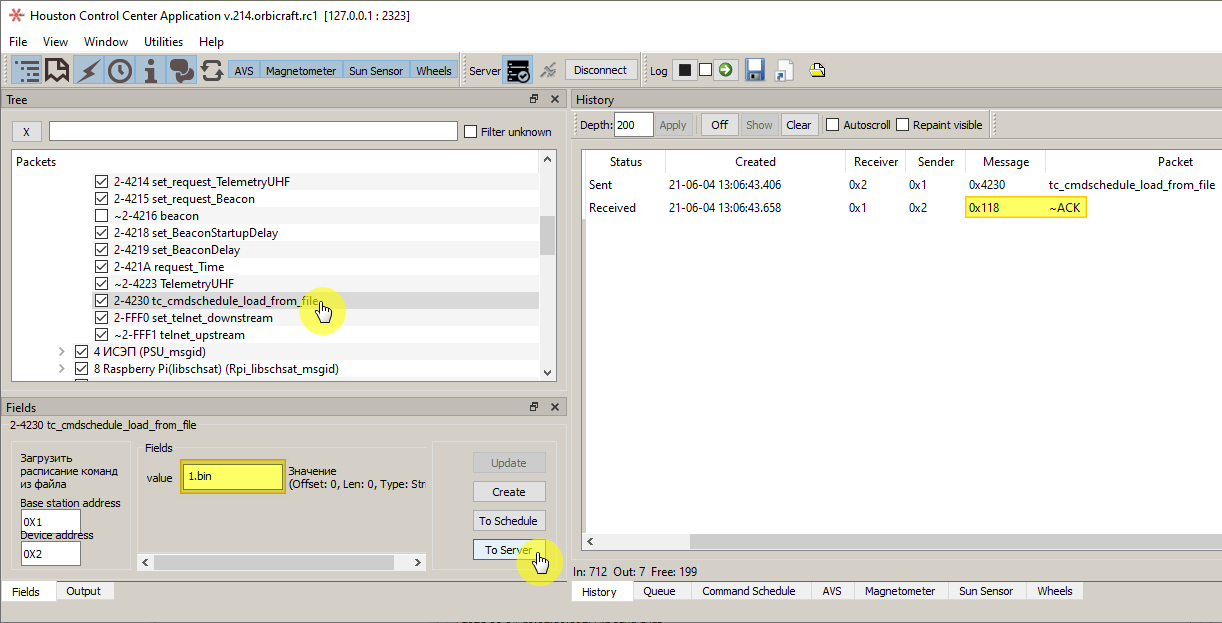Collapse the Fields panel with its arrow
Viewport: 1222px width, 623px height.
534,406
